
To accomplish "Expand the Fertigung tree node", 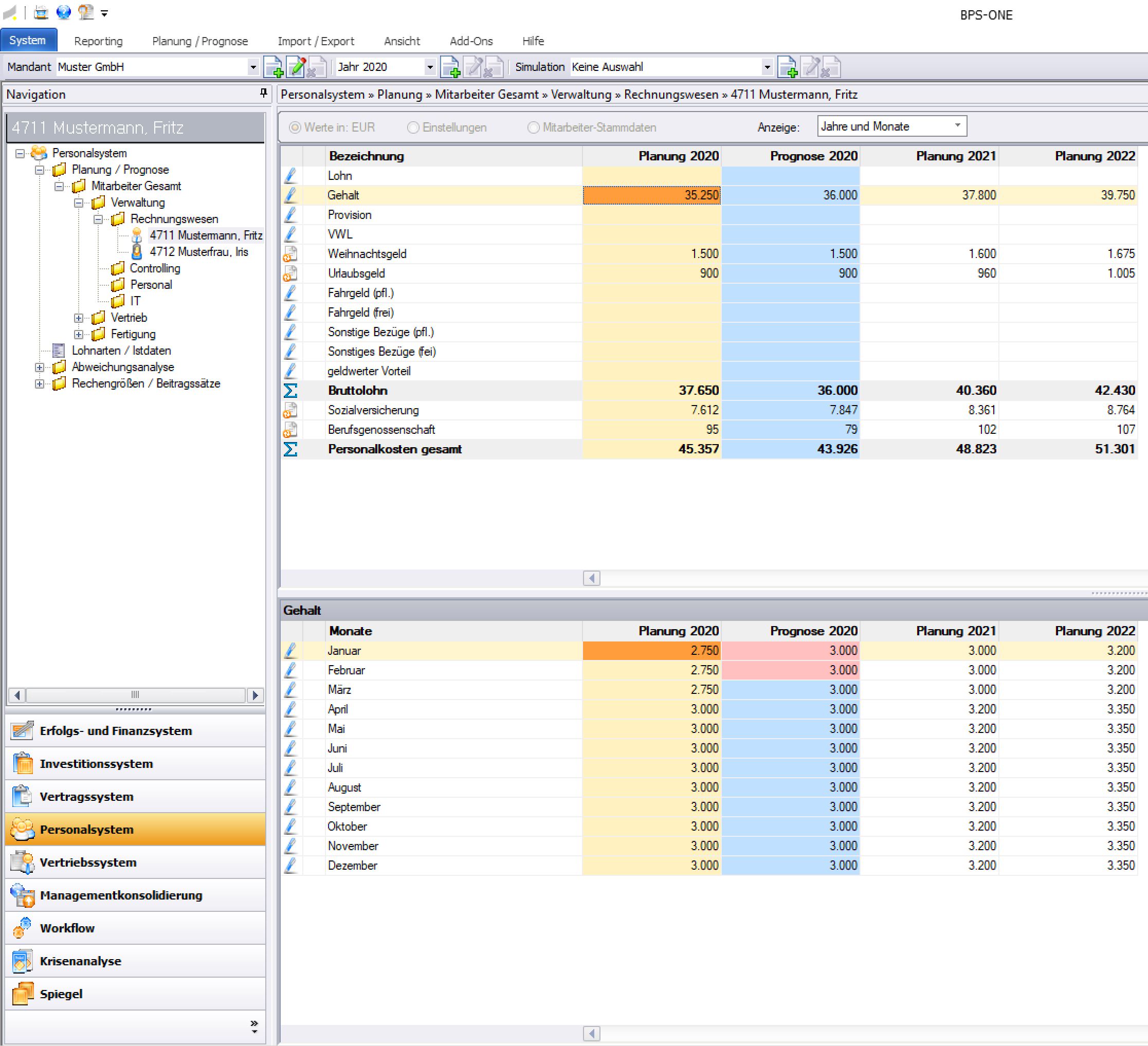I will click(x=79, y=335).
